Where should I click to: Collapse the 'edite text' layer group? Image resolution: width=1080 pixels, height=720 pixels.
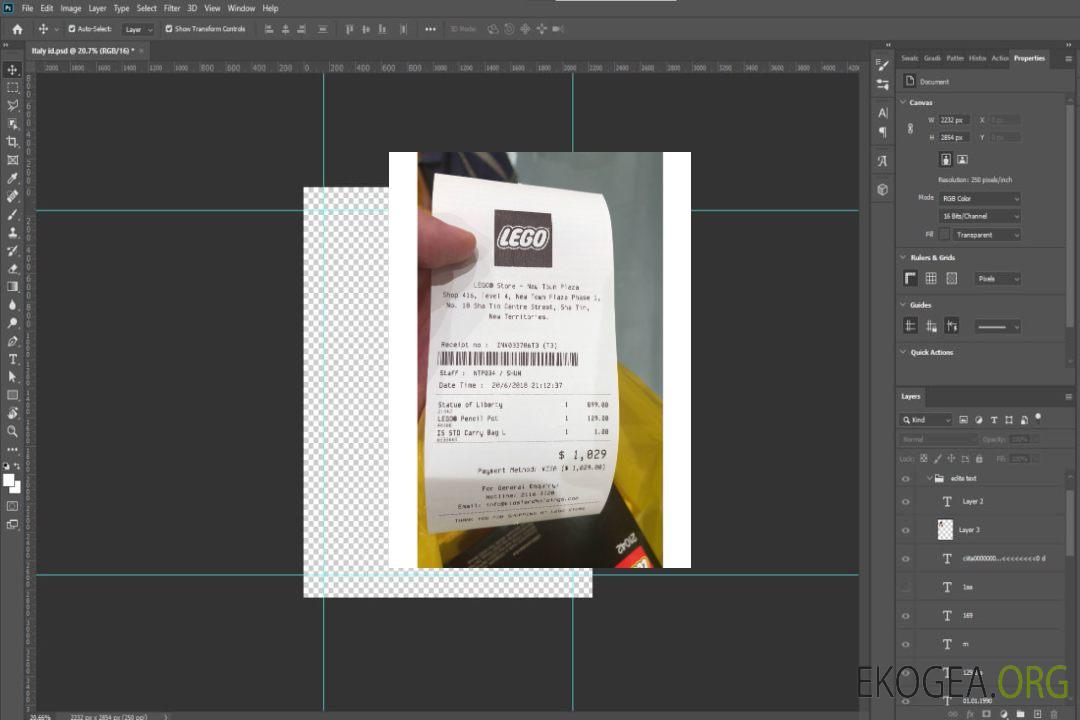point(929,478)
